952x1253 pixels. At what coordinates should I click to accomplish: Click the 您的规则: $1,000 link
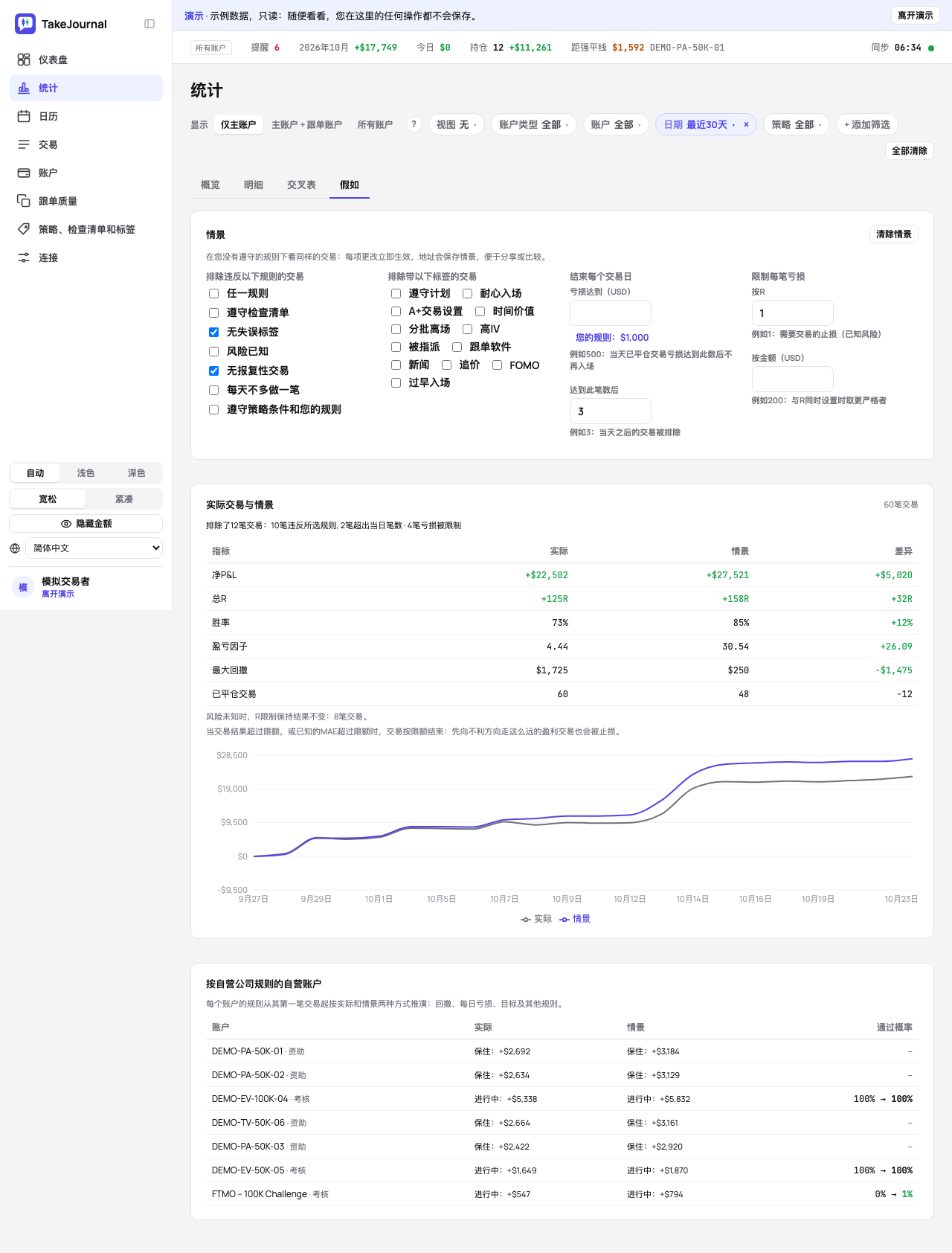pos(612,338)
